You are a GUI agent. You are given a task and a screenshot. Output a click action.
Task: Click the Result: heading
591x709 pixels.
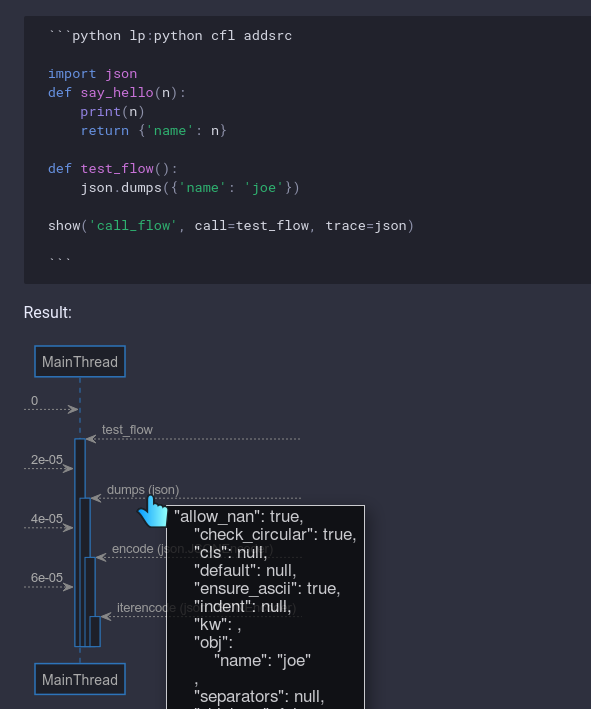point(47,312)
